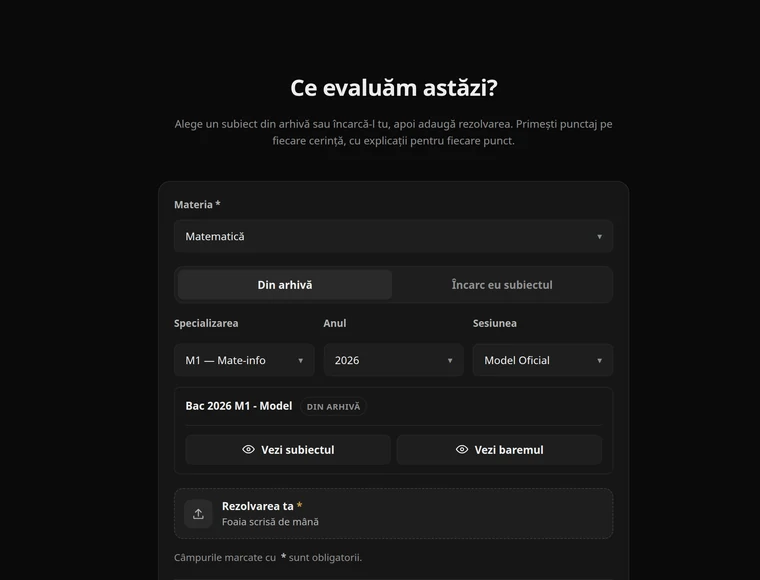The width and height of the screenshot is (760, 580).
Task: Click the Foaia scrisă de mână text
Action: pyautogui.click(x=270, y=522)
